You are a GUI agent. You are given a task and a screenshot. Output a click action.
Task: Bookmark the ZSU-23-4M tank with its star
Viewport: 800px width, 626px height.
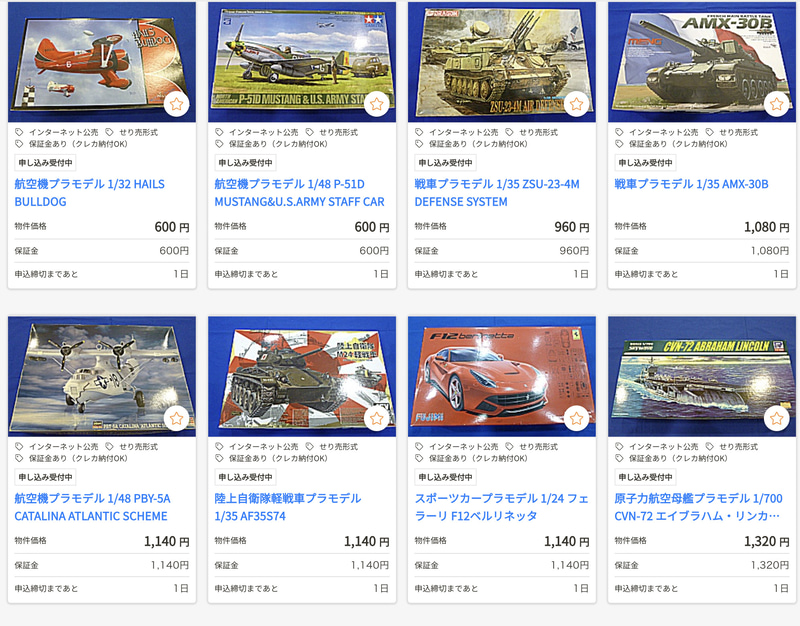pos(577,104)
